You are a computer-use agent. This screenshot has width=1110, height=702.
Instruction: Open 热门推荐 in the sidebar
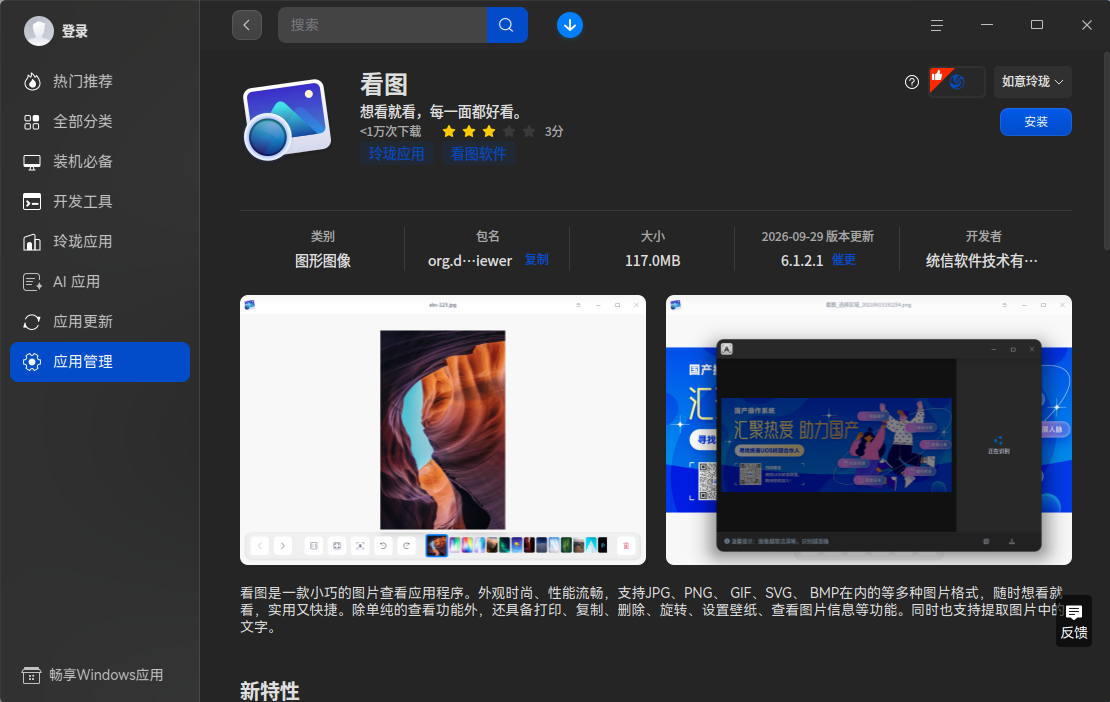100,81
